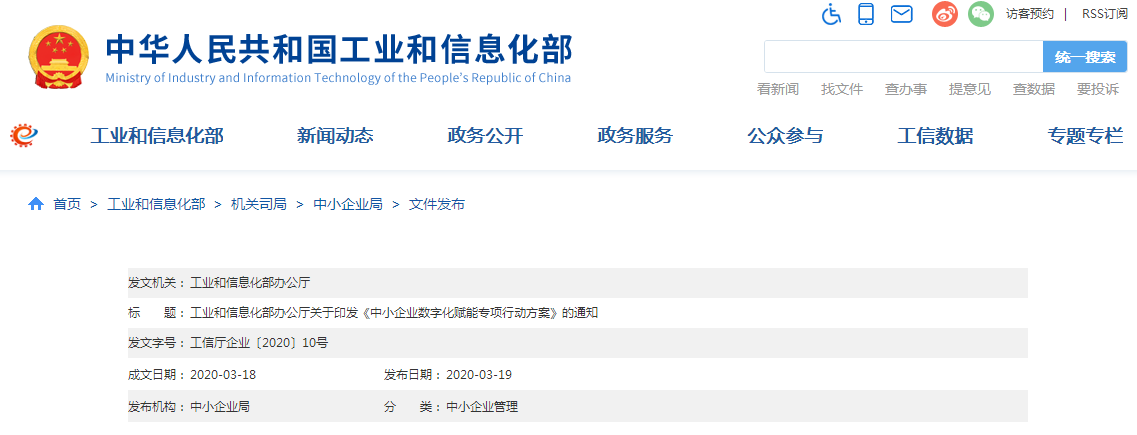Viewport: 1137px width, 435px height.
Task: Select 看新闻 search shortcut
Action: pos(777,89)
